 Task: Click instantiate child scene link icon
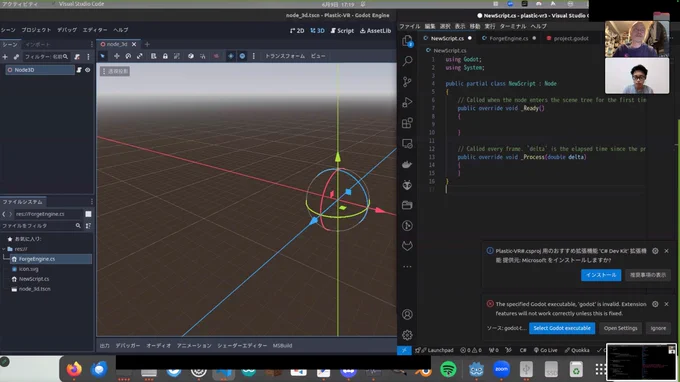pos(16,57)
